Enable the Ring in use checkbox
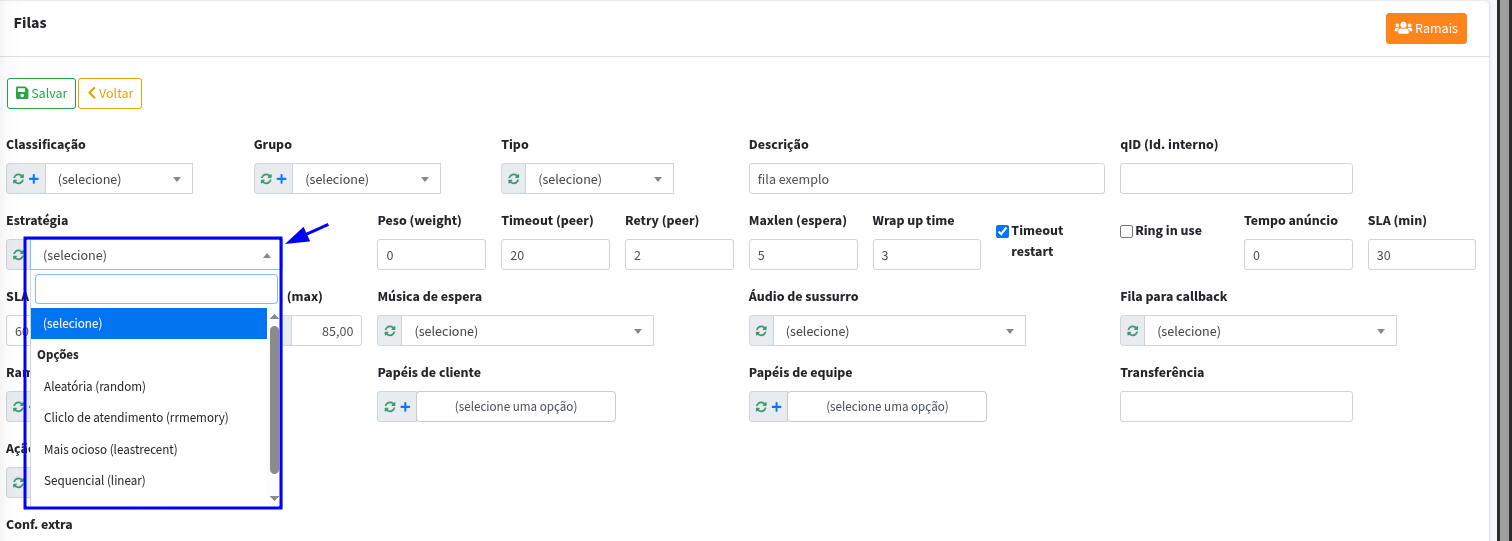The height and width of the screenshot is (541, 1512). (1127, 231)
